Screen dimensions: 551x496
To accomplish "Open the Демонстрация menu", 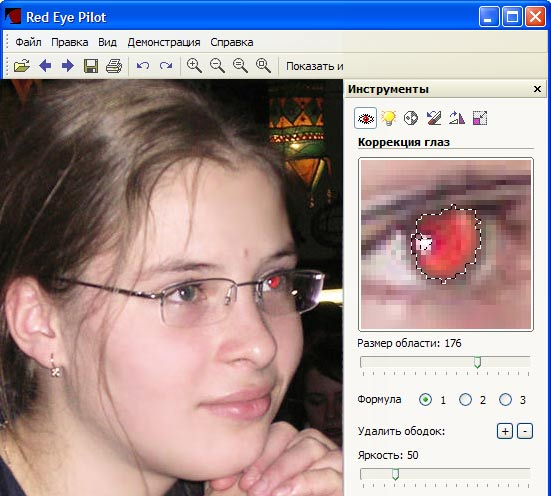I will 164,42.
